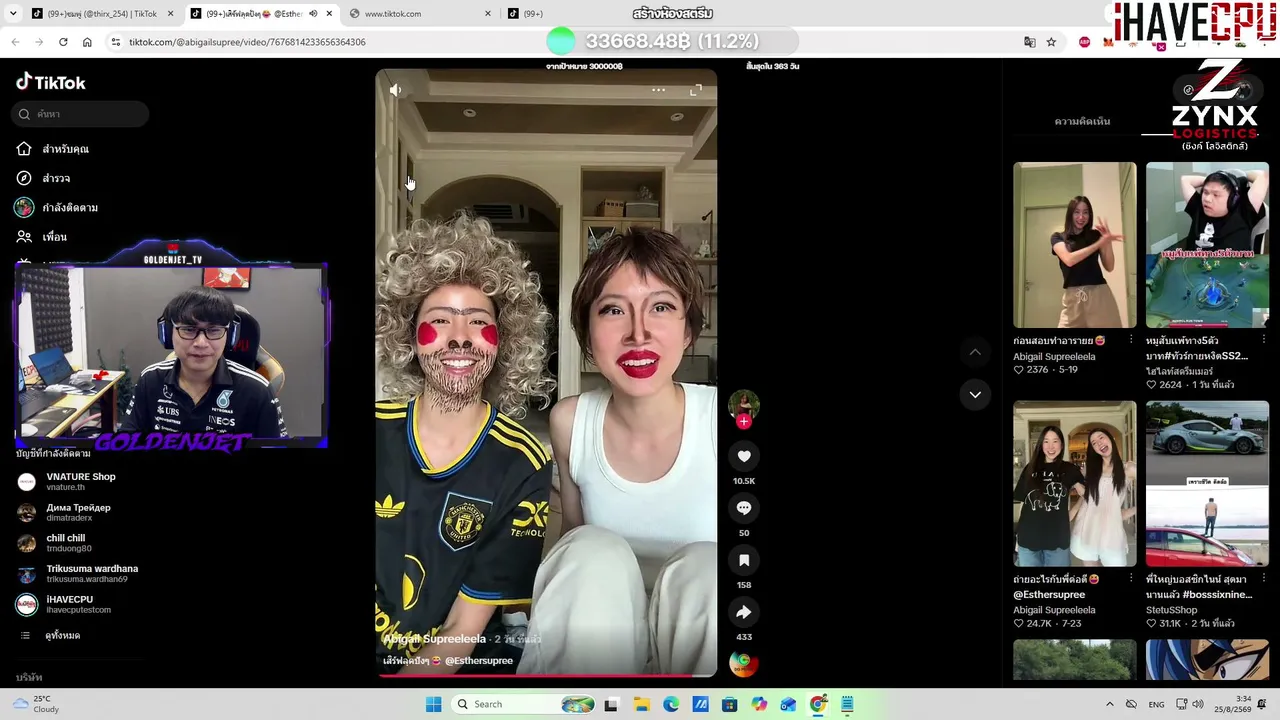Image resolution: width=1280 pixels, height=720 pixels.
Task: Open the three-dot options on the video
Action: [658, 90]
